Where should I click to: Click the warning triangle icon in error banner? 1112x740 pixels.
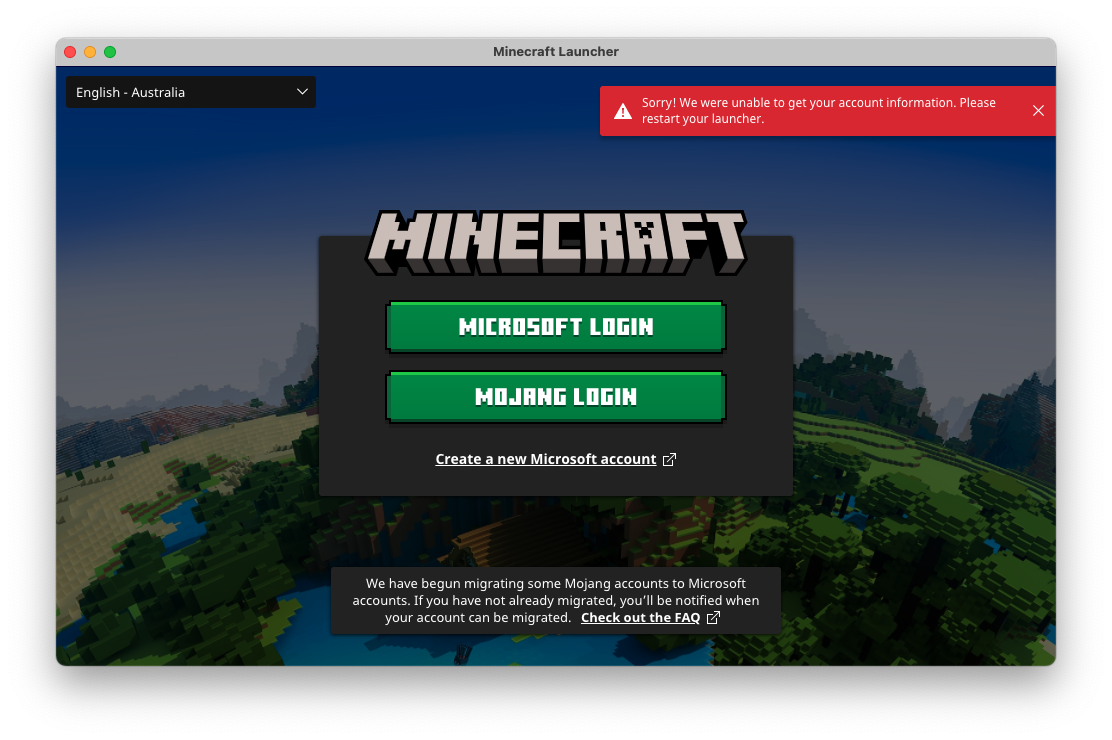(623, 111)
